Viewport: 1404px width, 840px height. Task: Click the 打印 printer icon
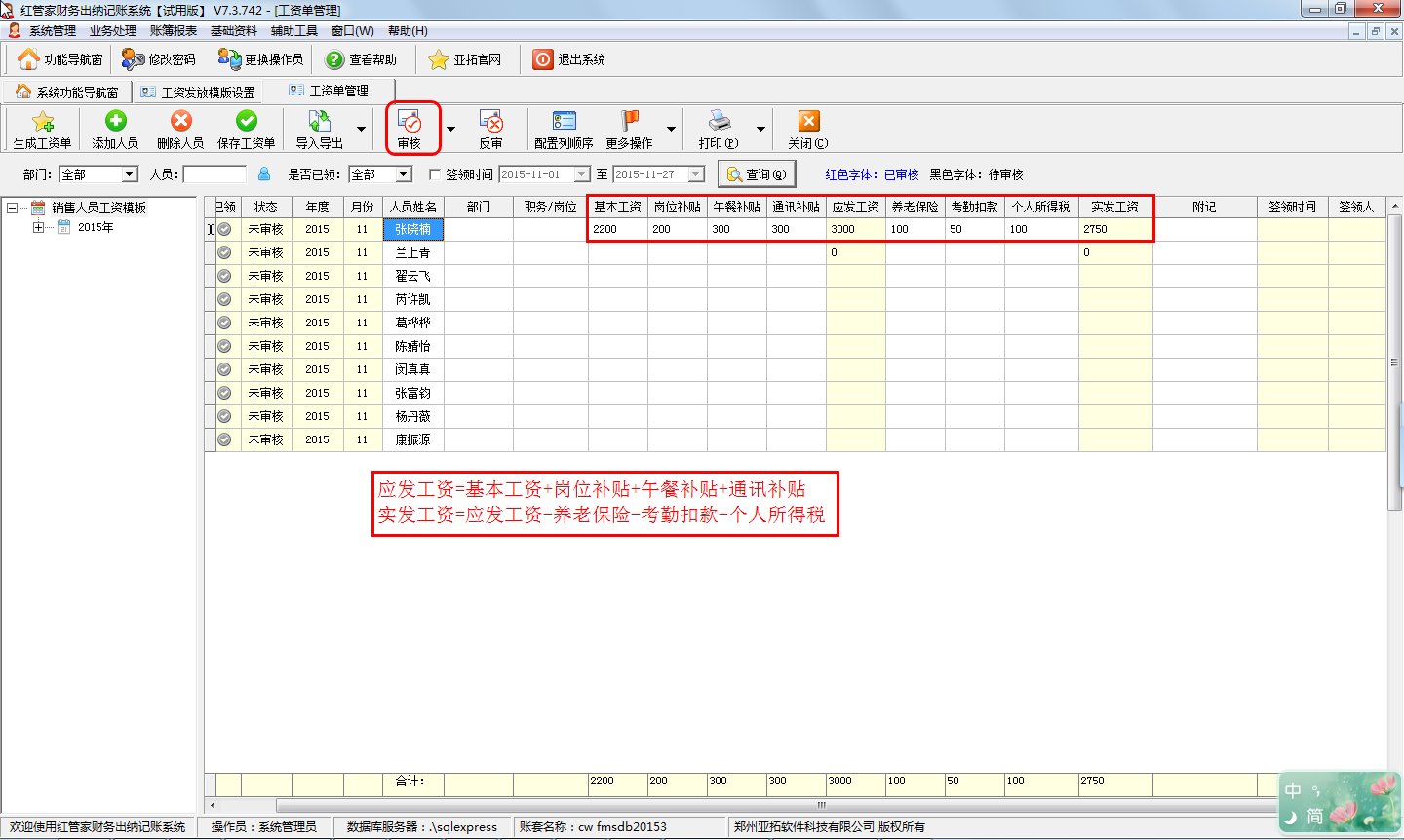pos(719,122)
